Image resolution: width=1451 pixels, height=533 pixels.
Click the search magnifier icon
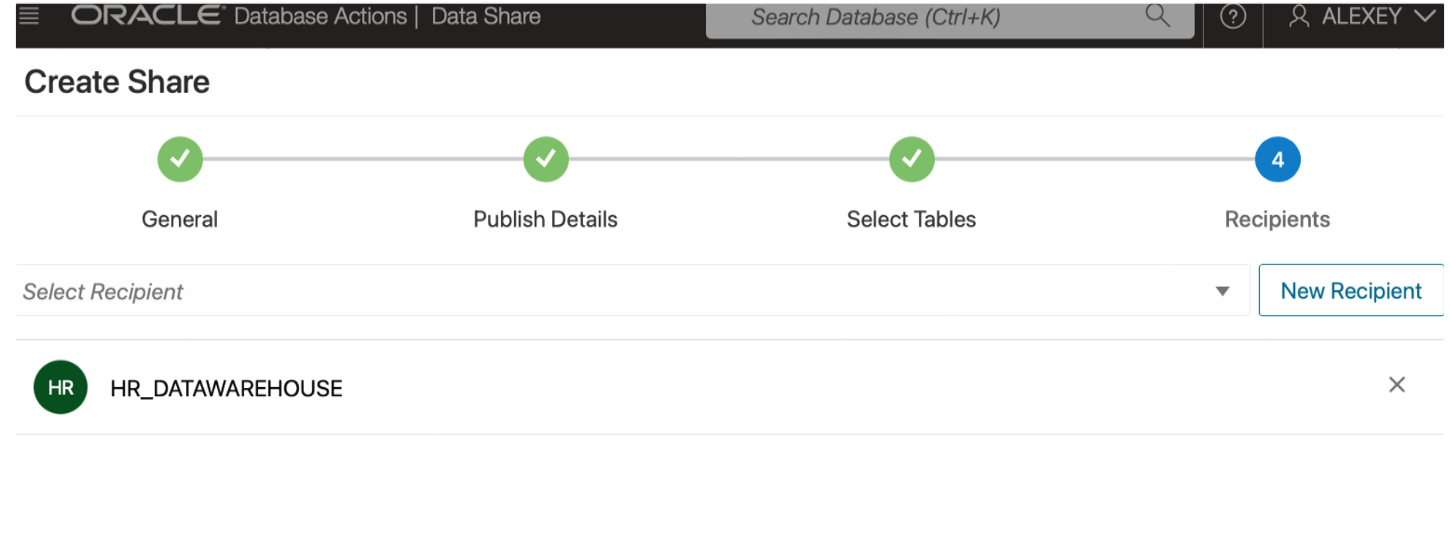1157,16
